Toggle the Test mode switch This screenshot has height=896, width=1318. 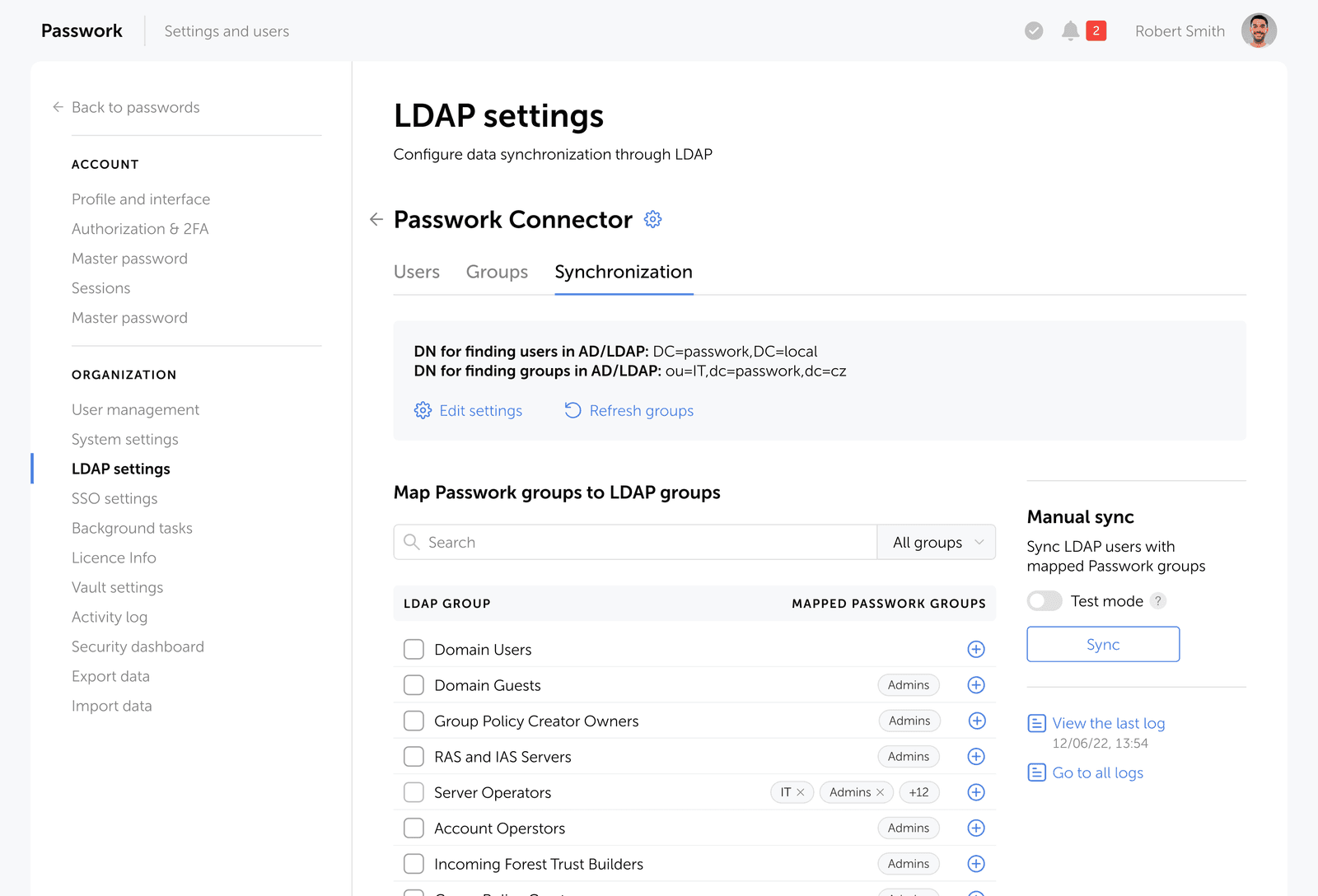(x=1045, y=601)
